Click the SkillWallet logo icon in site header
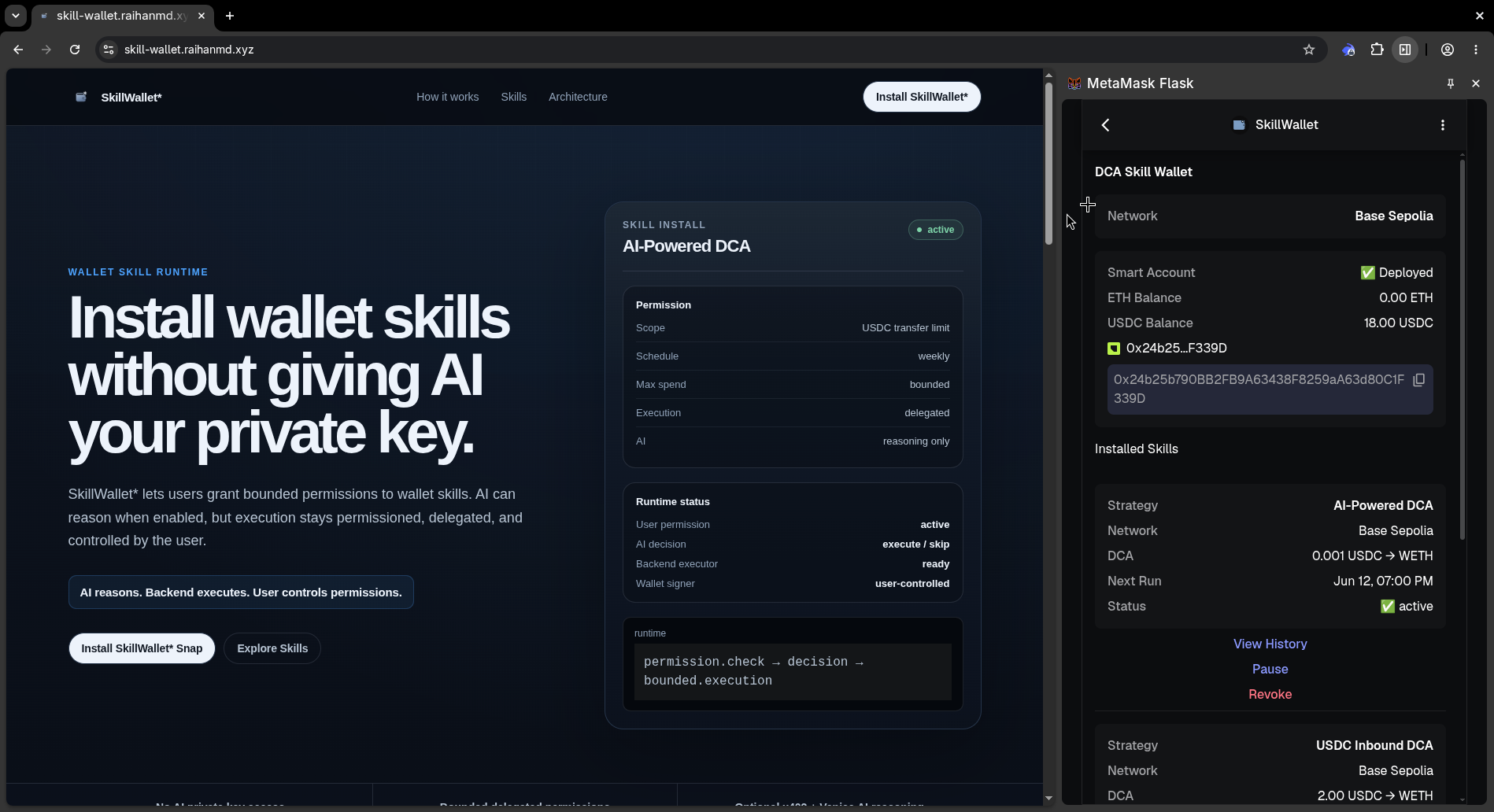This screenshot has height=812, width=1494. (x=81, y=97)
